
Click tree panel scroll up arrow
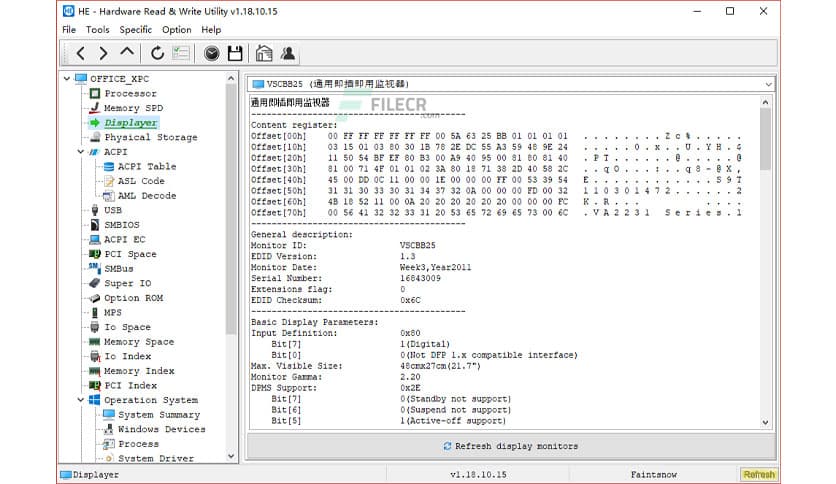point(231,78)
